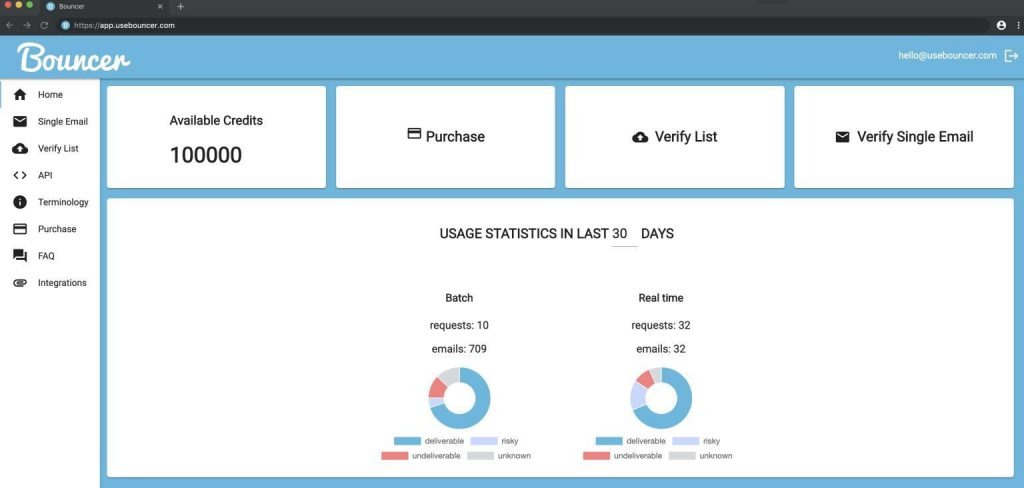The height and width of the screenshot is (488, 1024).
Task: Click the FAQ chat bubbles icon
Action: [20, 256]
